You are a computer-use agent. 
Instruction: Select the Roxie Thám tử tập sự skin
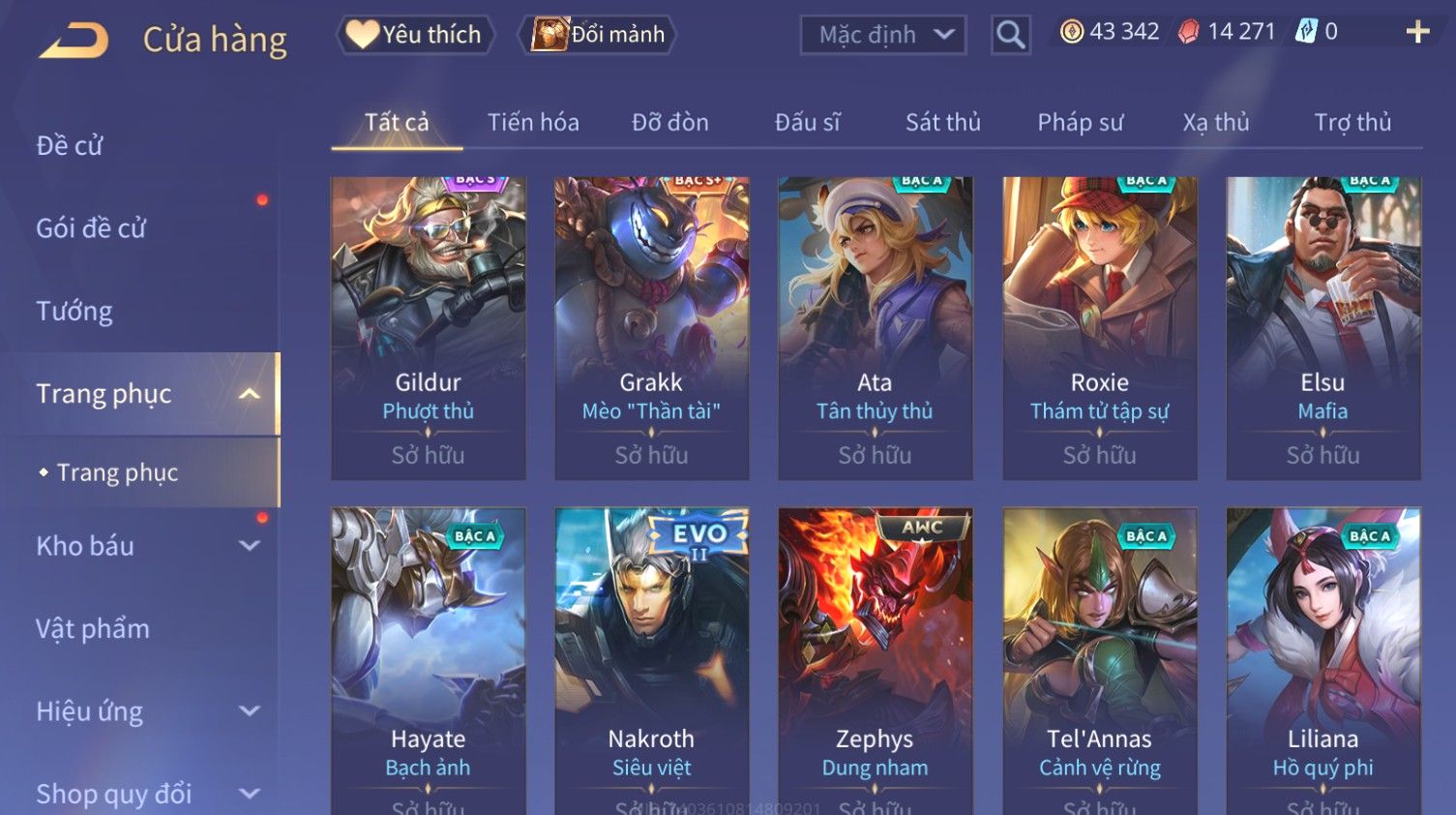click(1099, 328)
